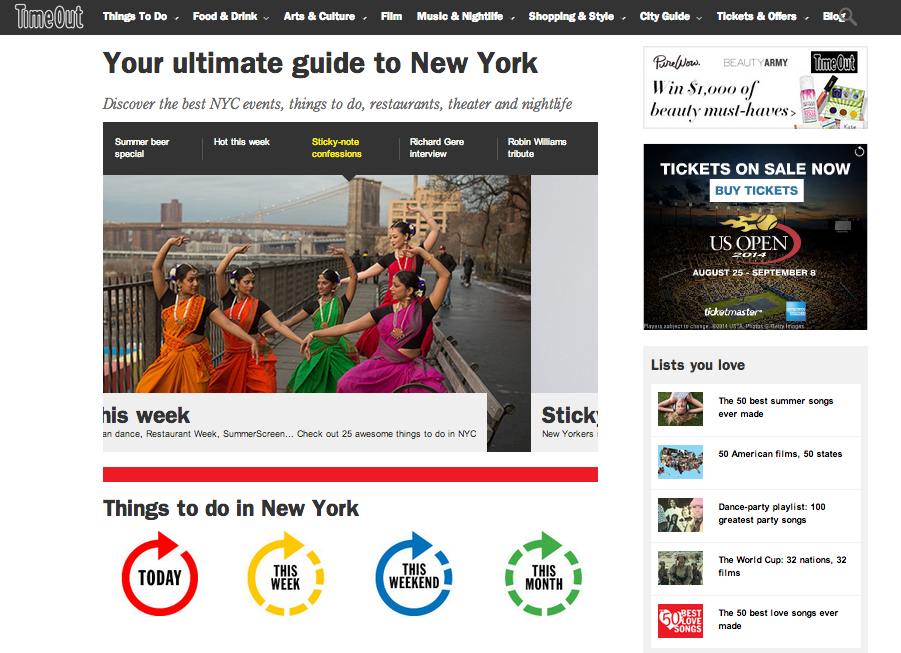Open The 50 best summer songs link
This screenshot has height=653, width=901.
pos(775,408)
